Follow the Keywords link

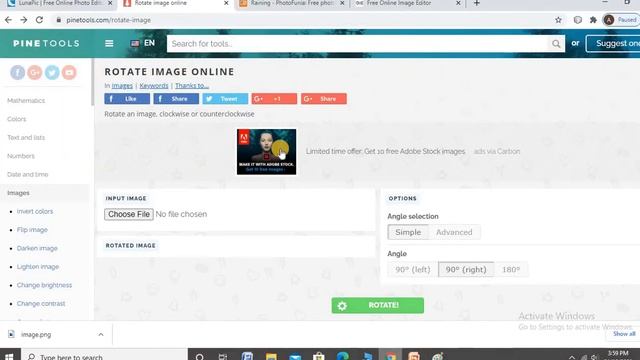(x=154, y=86)
